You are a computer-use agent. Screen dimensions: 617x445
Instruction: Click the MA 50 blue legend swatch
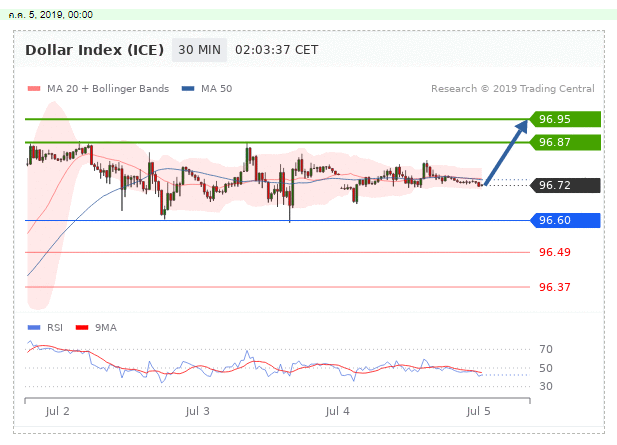tap(188, 89)
